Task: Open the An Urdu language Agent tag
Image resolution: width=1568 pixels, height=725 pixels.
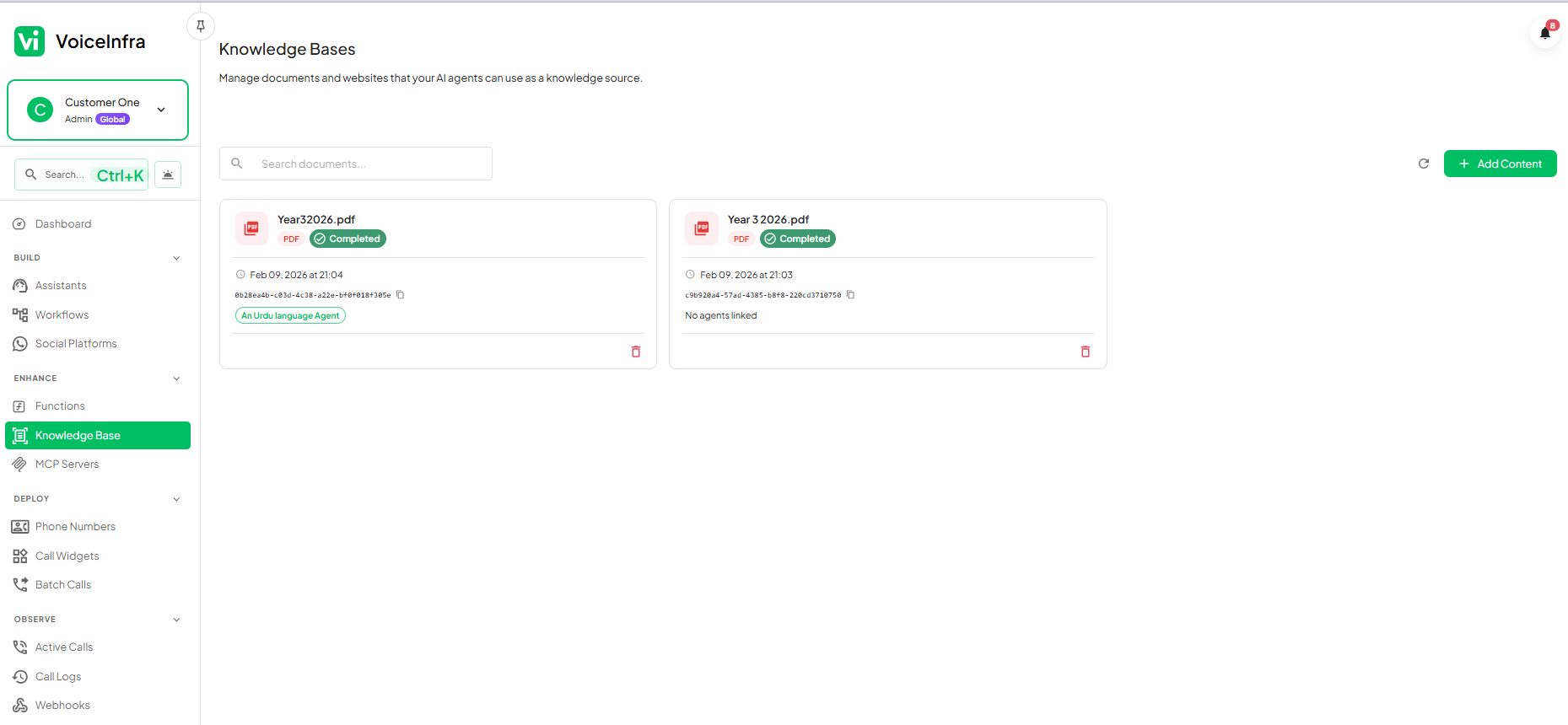Action: [x=290, y=315]
